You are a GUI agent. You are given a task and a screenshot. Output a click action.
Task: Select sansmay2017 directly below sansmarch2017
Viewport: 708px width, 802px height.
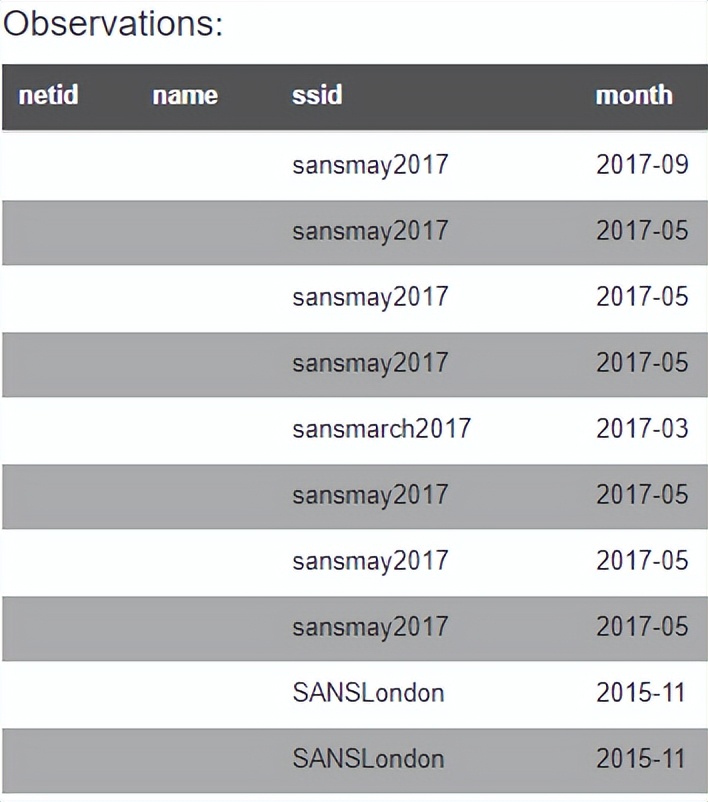tap(370, 495)
